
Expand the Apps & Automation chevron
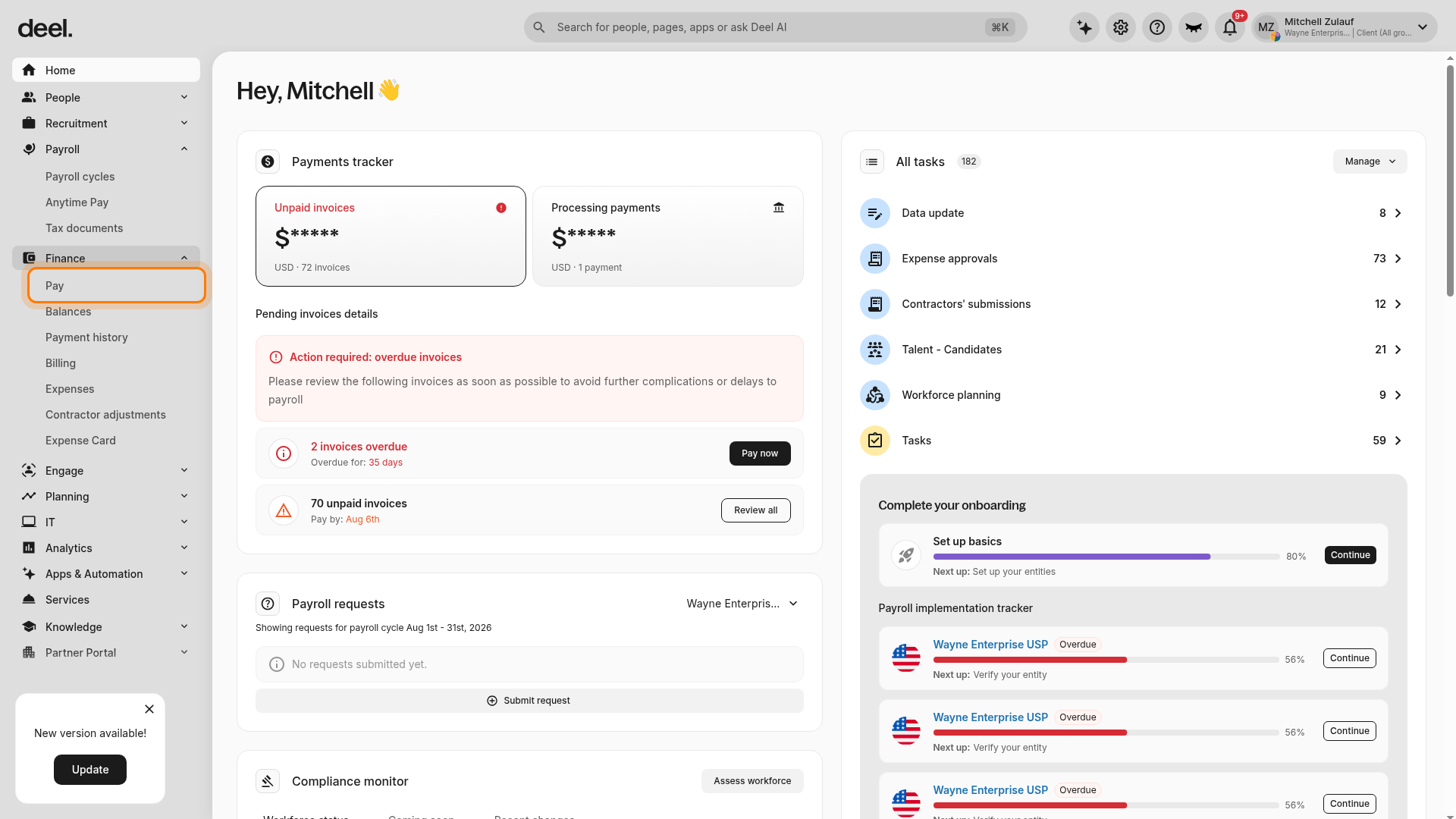click(x=184, y=573)
